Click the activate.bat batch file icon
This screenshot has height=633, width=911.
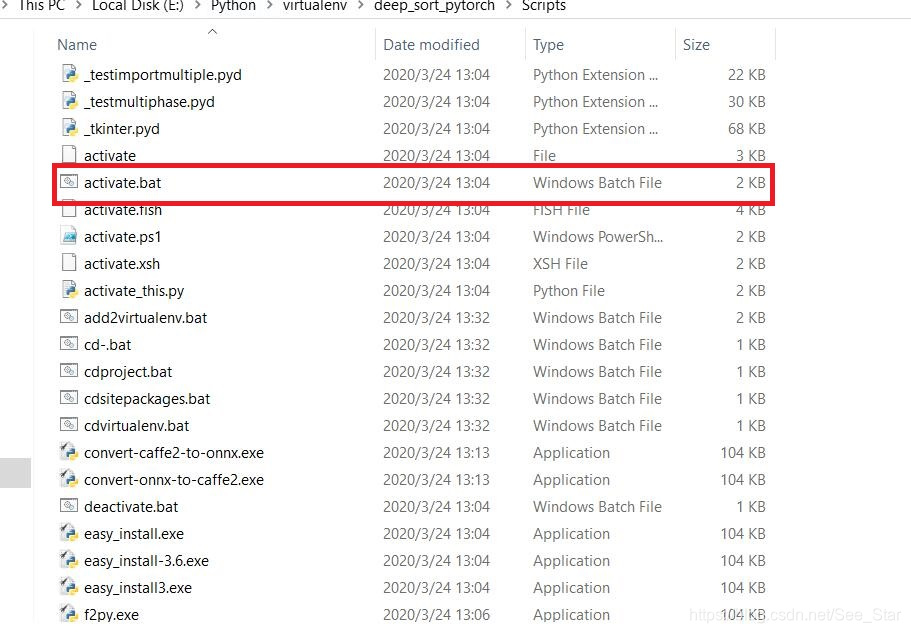(x=69, y=182)
